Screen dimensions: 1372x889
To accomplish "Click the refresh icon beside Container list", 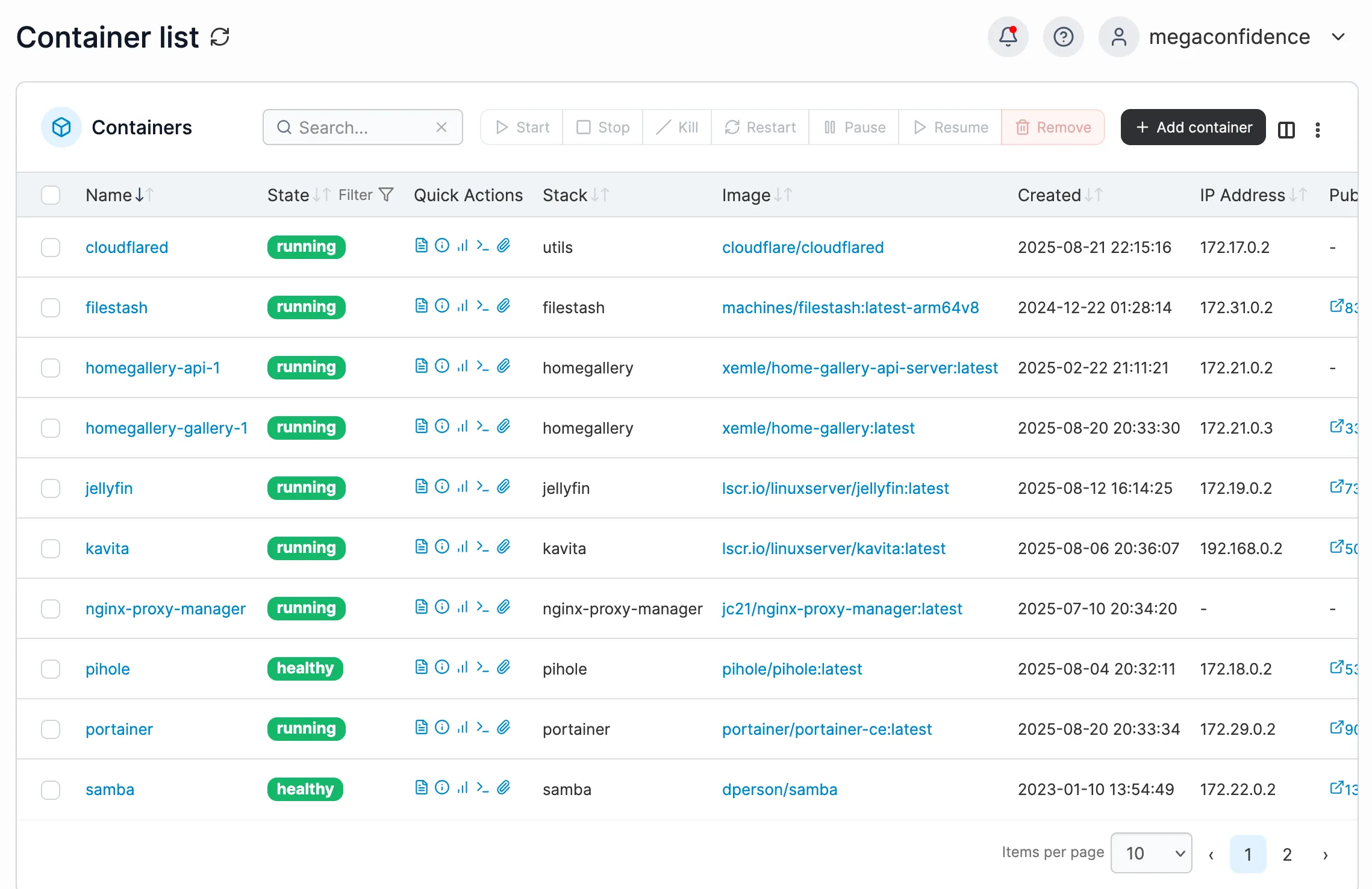I will tap(220, 37).
